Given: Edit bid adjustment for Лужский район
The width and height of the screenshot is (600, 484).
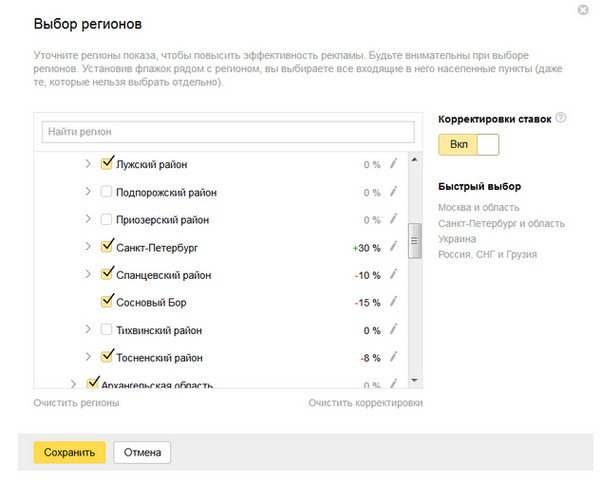Looking at the screenshot, I should [x=393, y=164].
